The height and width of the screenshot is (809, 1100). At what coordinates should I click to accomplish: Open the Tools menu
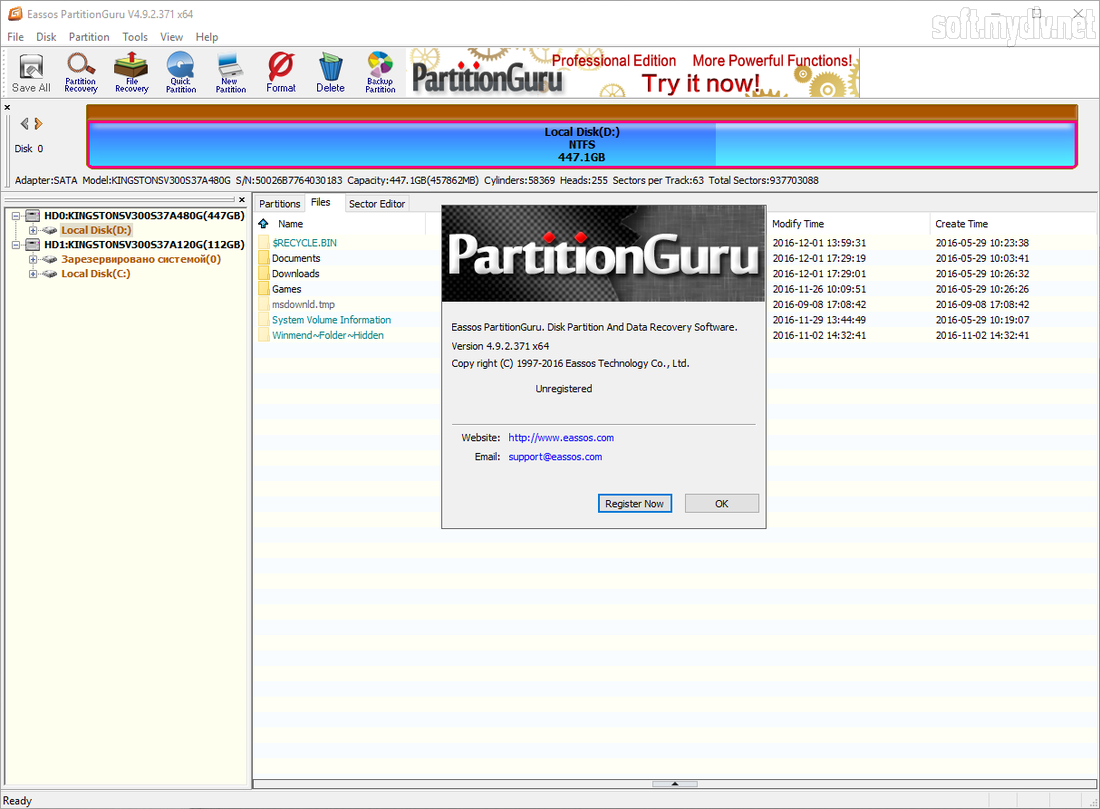click(135, 37)
